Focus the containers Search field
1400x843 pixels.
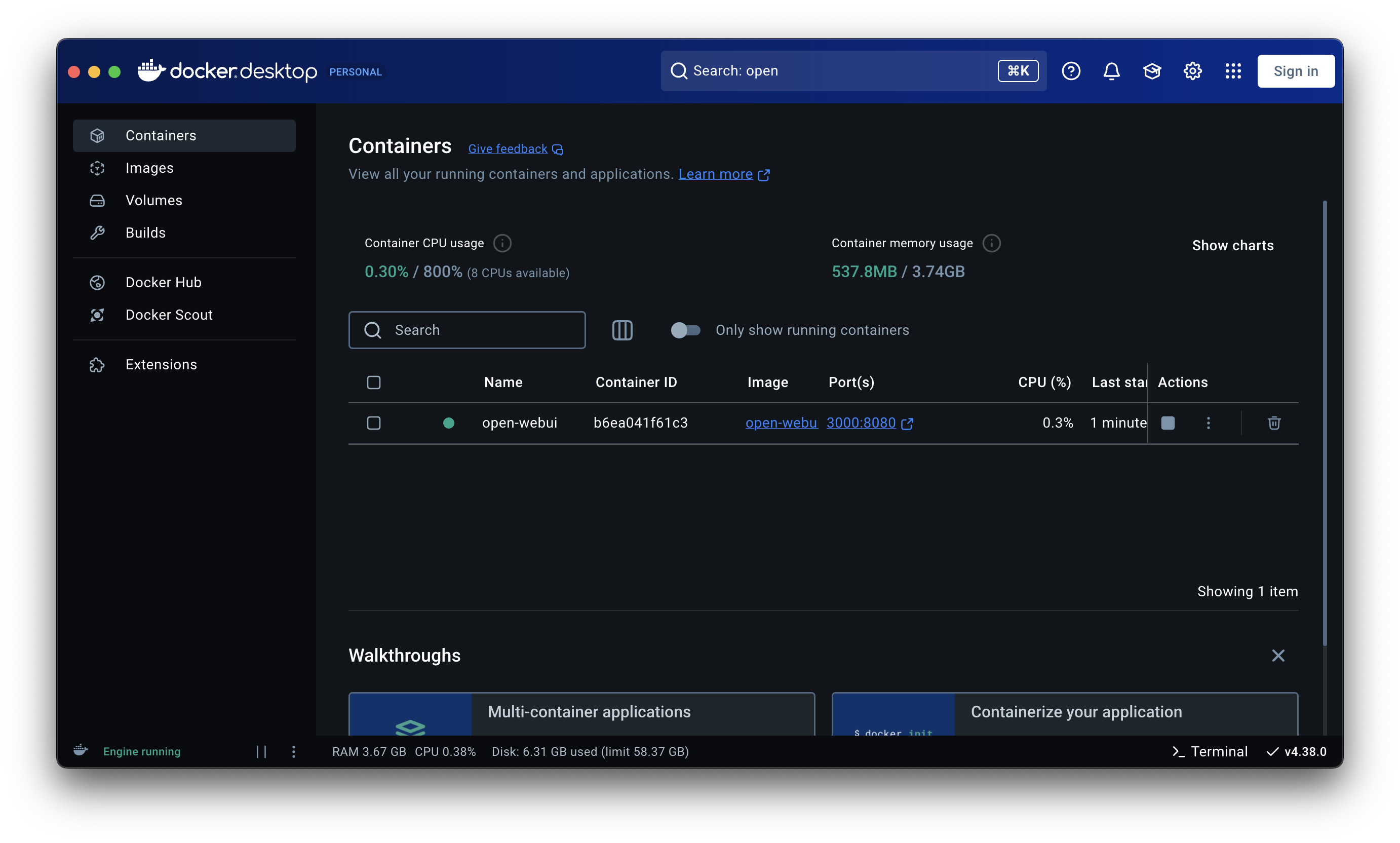[x=467, y=330]
